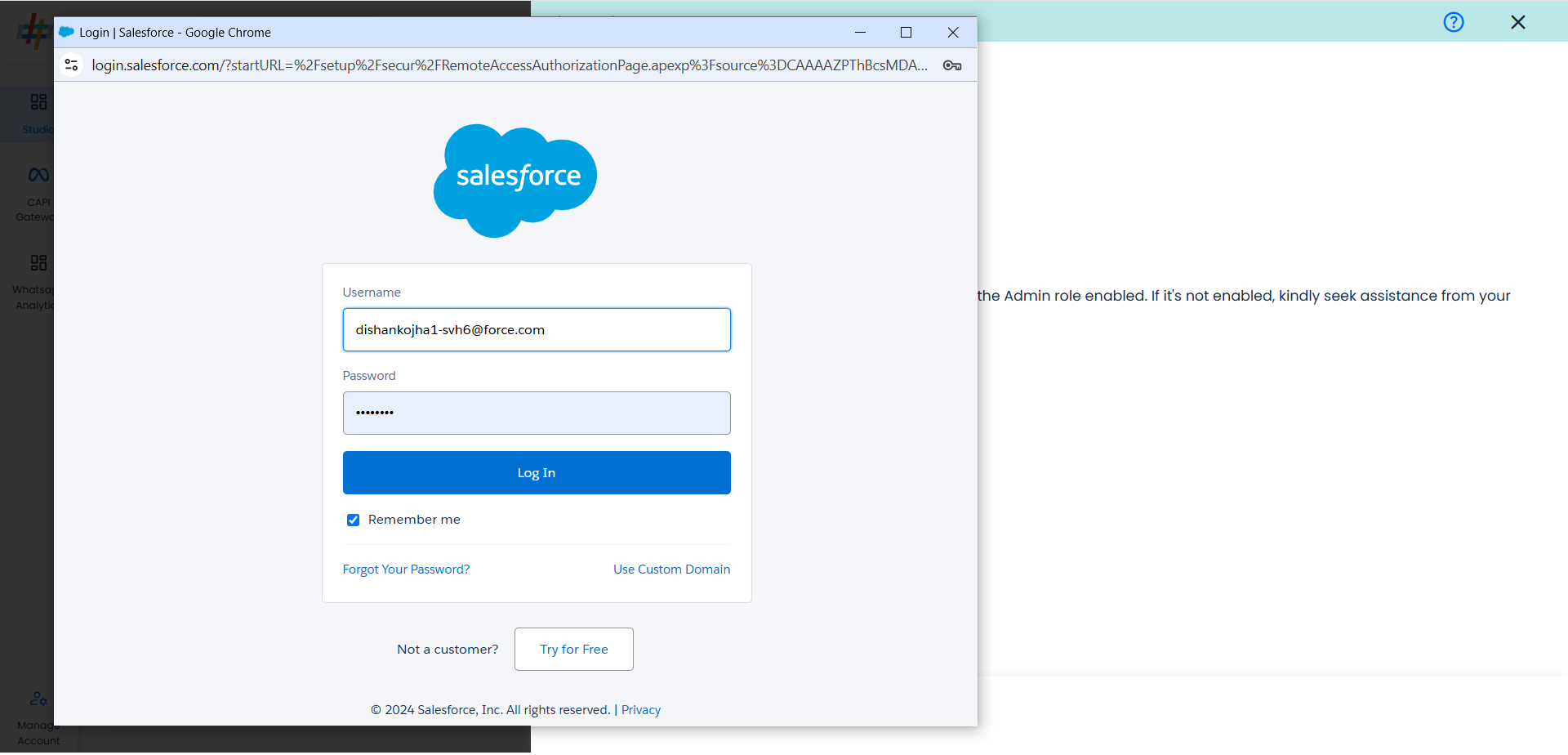
Task: Minimize the Salesforce login window
Action: pos(860,33)
